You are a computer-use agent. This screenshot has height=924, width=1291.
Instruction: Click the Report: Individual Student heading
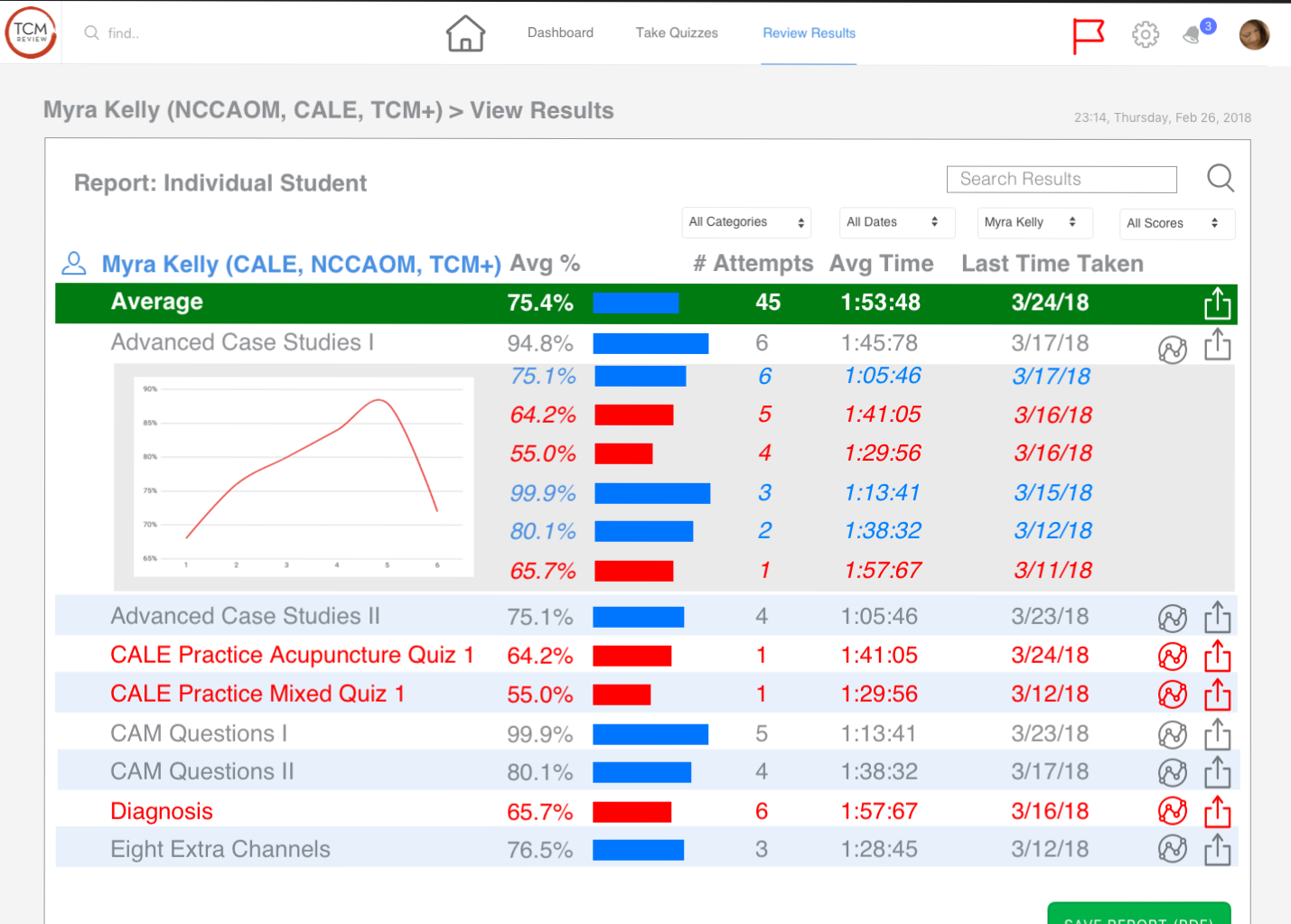220,183
